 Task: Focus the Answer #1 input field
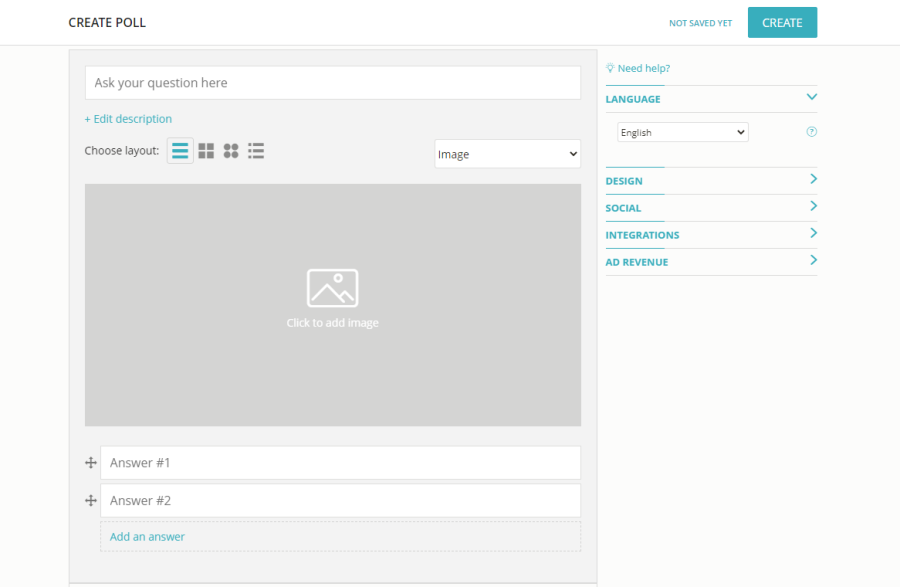coord(340,462)
